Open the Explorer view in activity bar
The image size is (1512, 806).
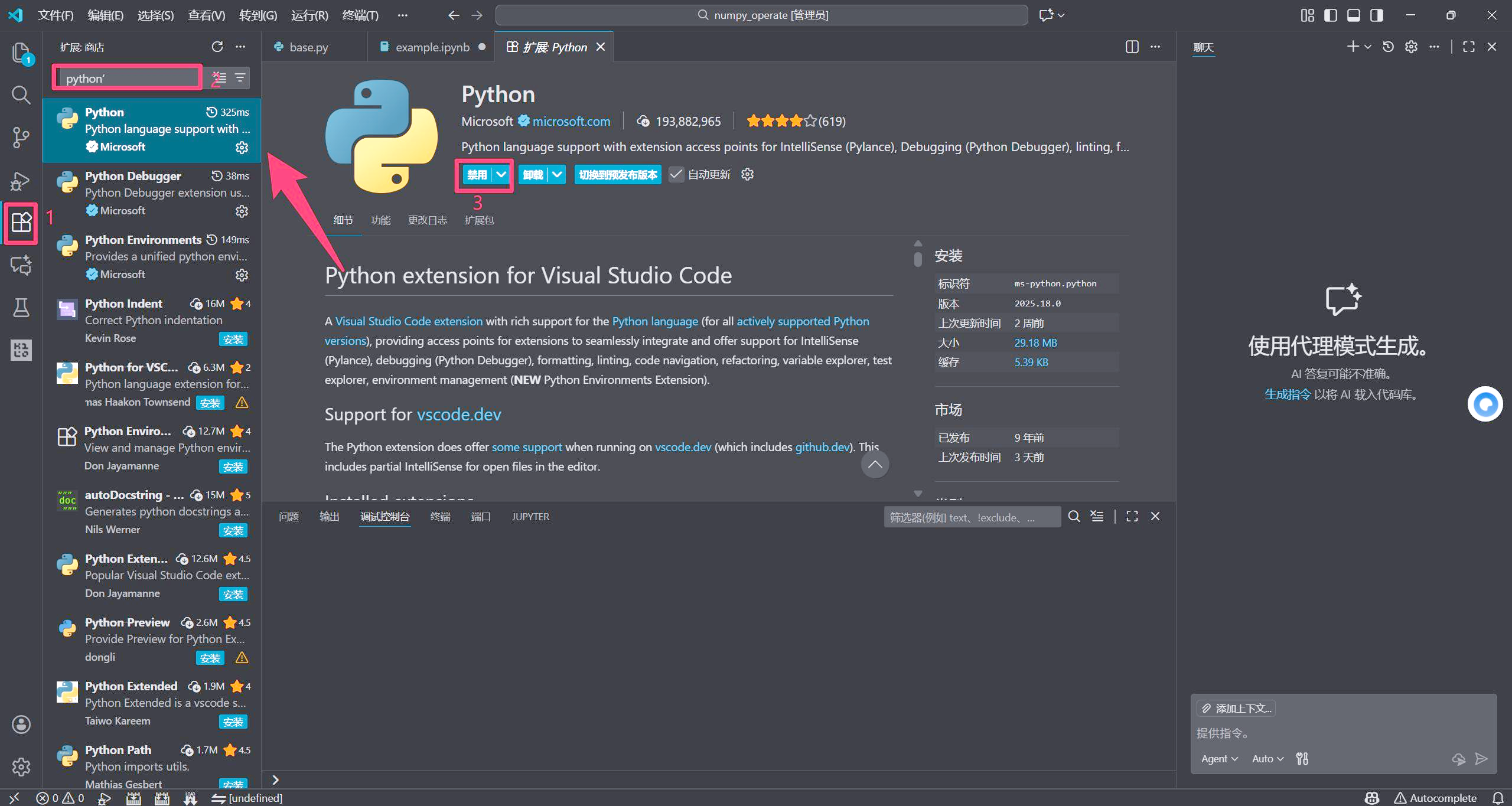21,53
